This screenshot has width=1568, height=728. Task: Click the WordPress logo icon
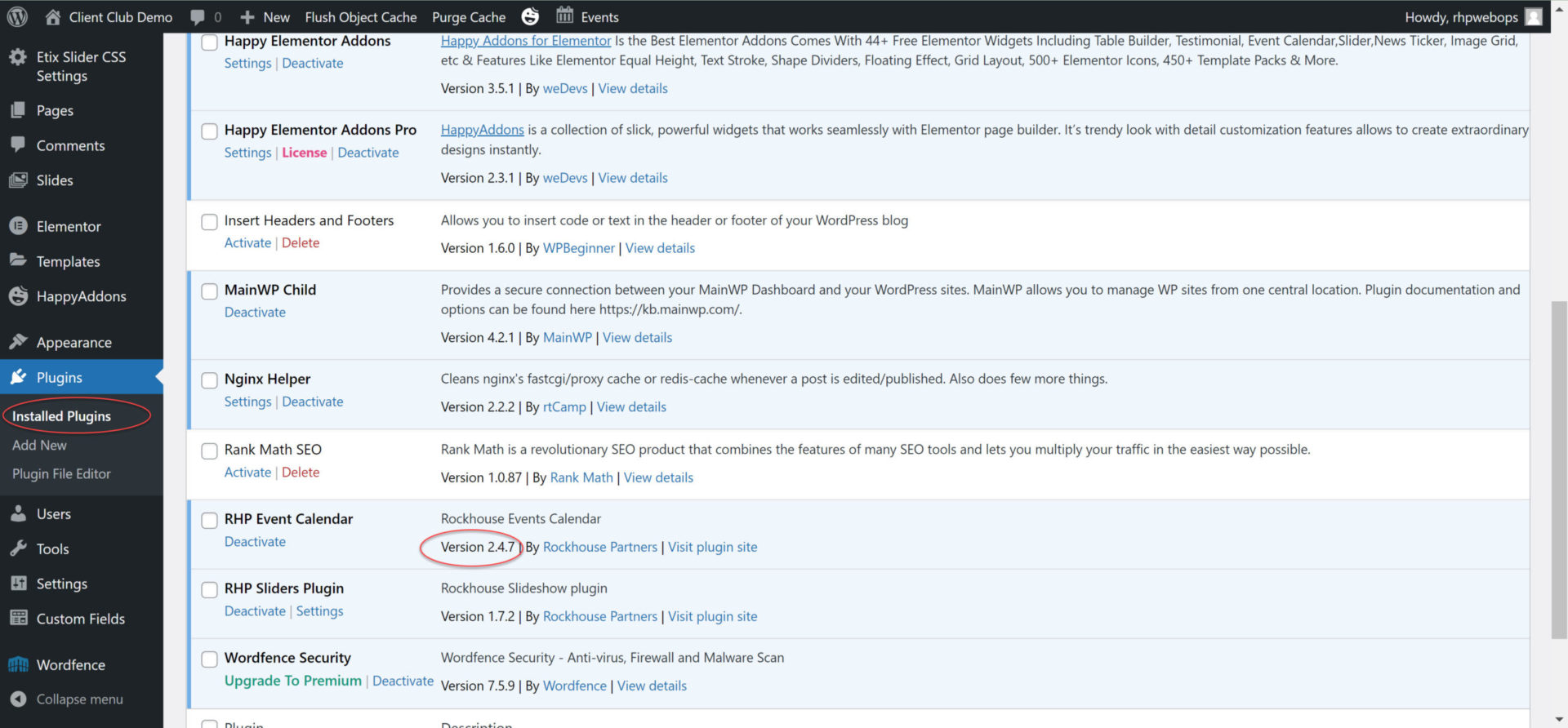point(17,16)
